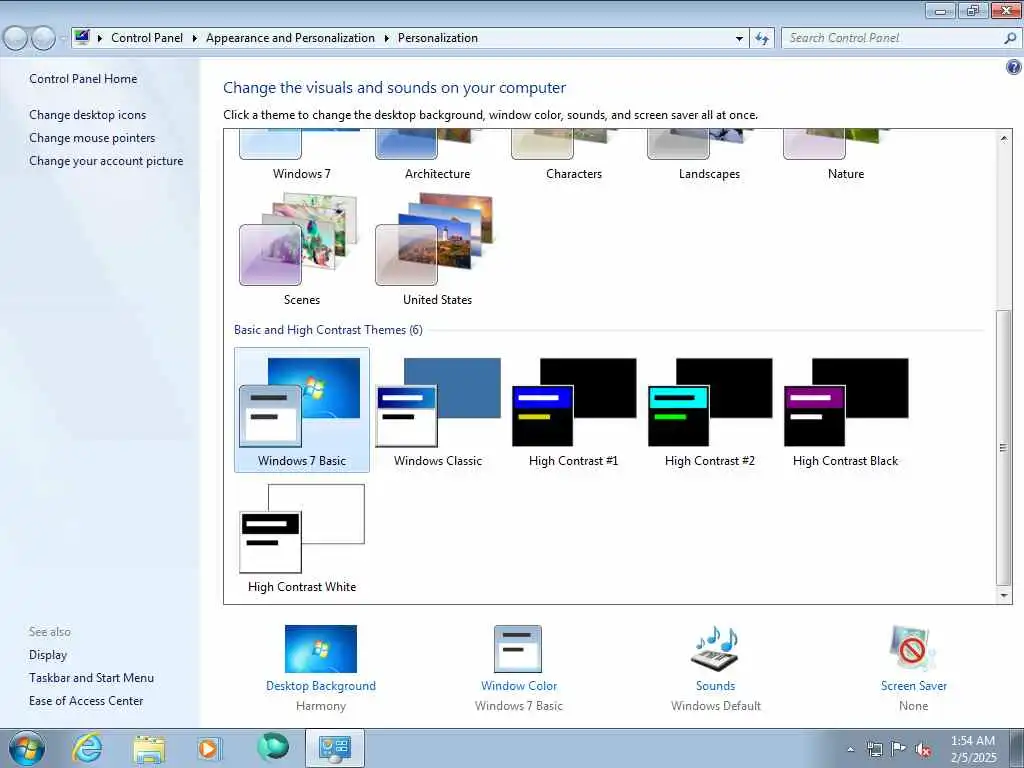Viewport: 1024px width, 768px height.
Task: Open the address bar history dropdown
Action: pyautogui.click(x=739, y=39)
